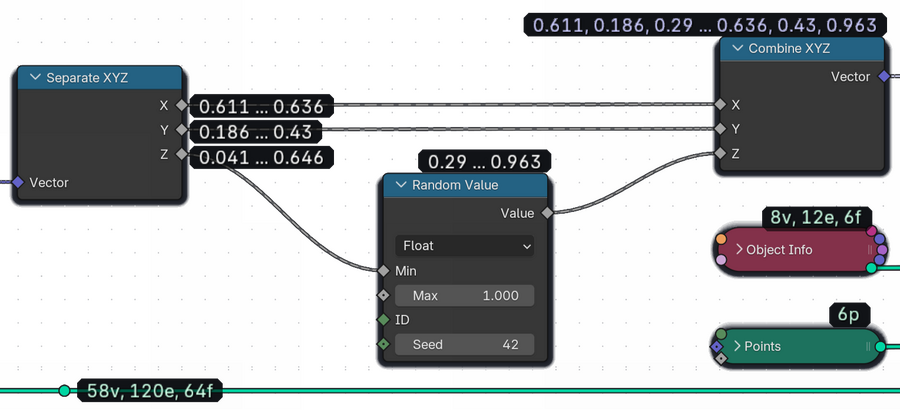Collapse the Separate XYZ node
The height and width of the screenshot is (411, 900).
coord(36,78)
